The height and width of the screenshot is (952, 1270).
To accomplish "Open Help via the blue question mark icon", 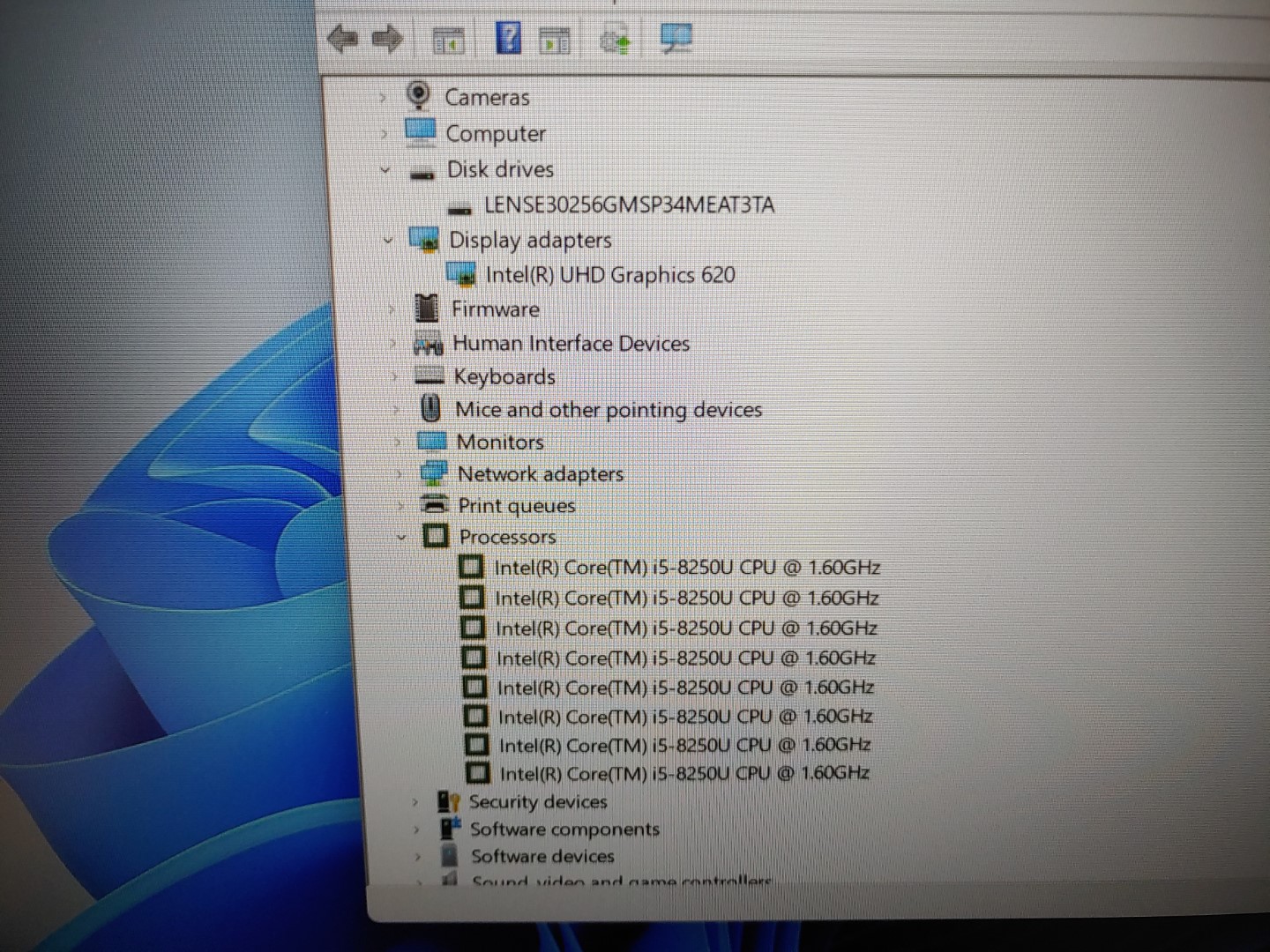I will [509, 38].
